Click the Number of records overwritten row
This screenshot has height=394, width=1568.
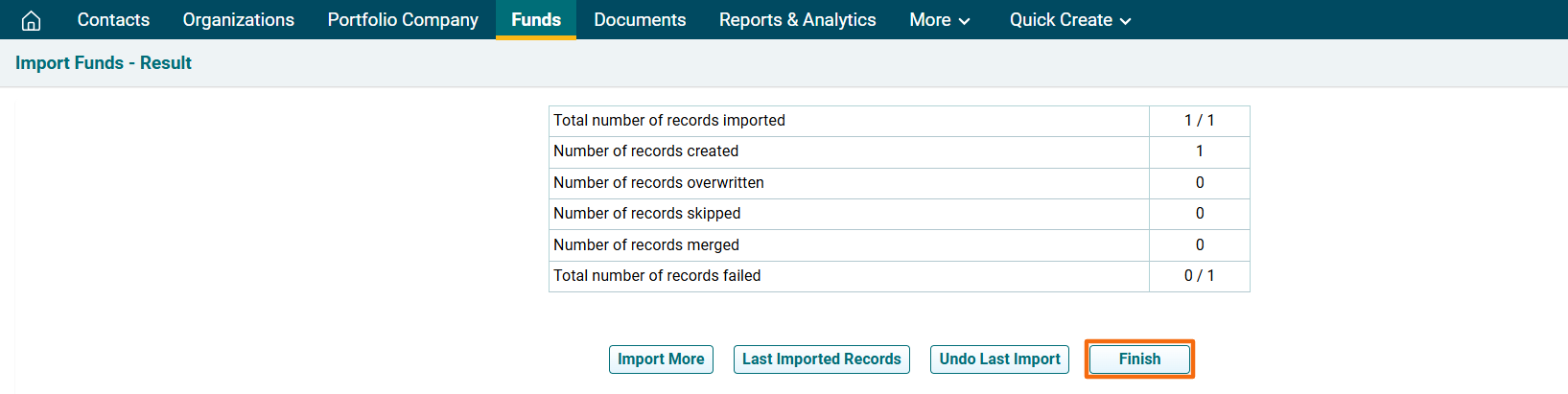tap(658, 183)
